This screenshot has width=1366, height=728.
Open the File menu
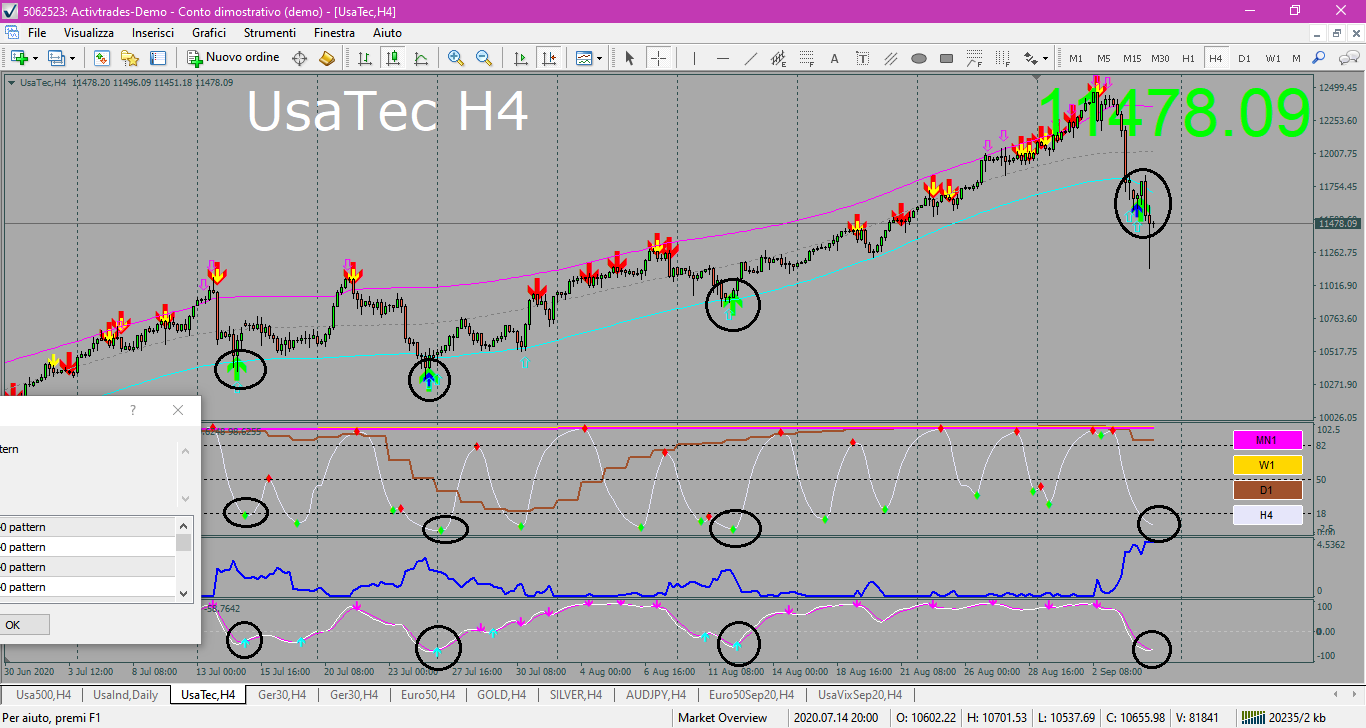[37, 33]
